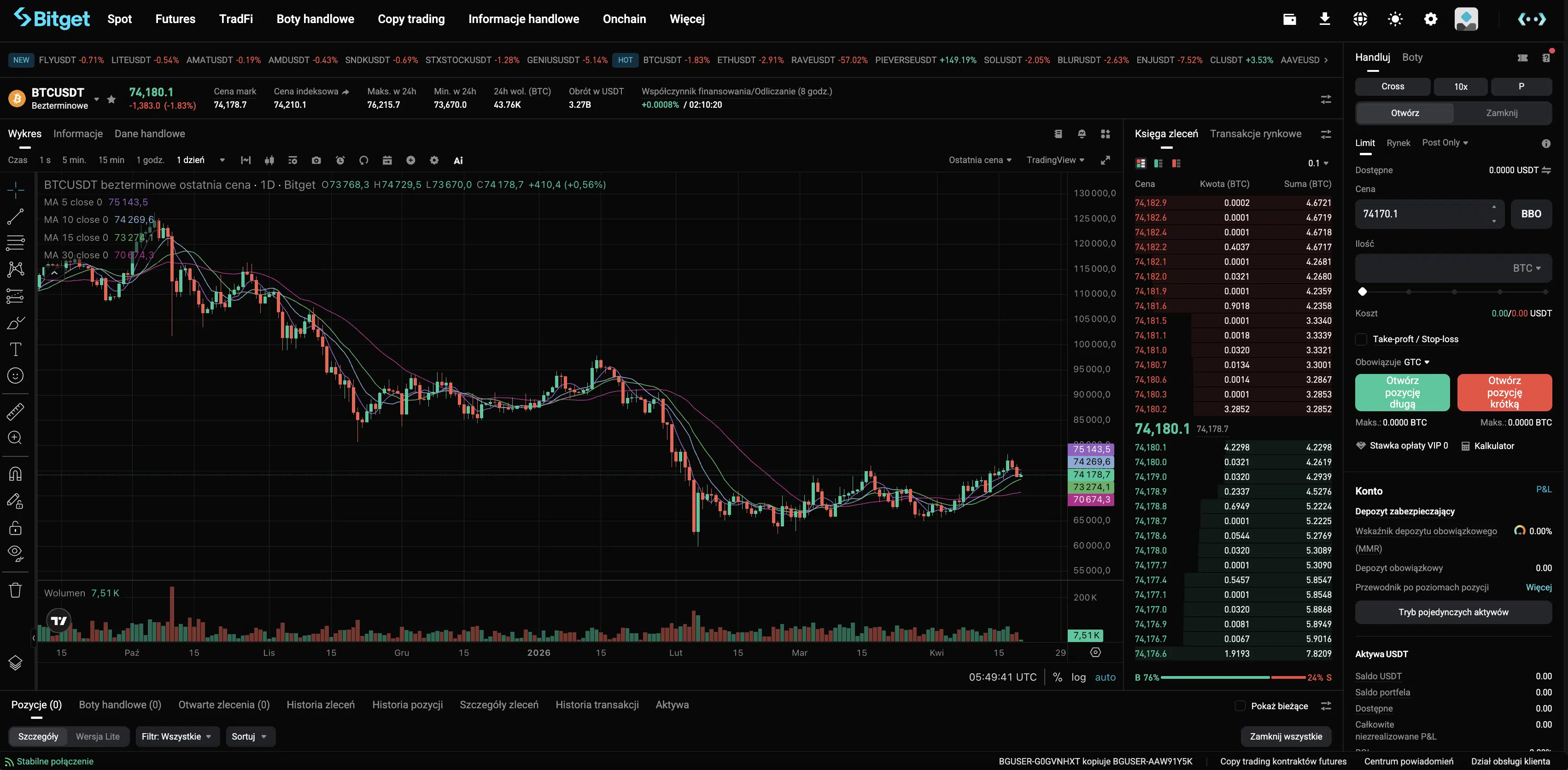1568x770 pixels.
Task: Click Otwórz pozycję długą button
Action: 1402,392
